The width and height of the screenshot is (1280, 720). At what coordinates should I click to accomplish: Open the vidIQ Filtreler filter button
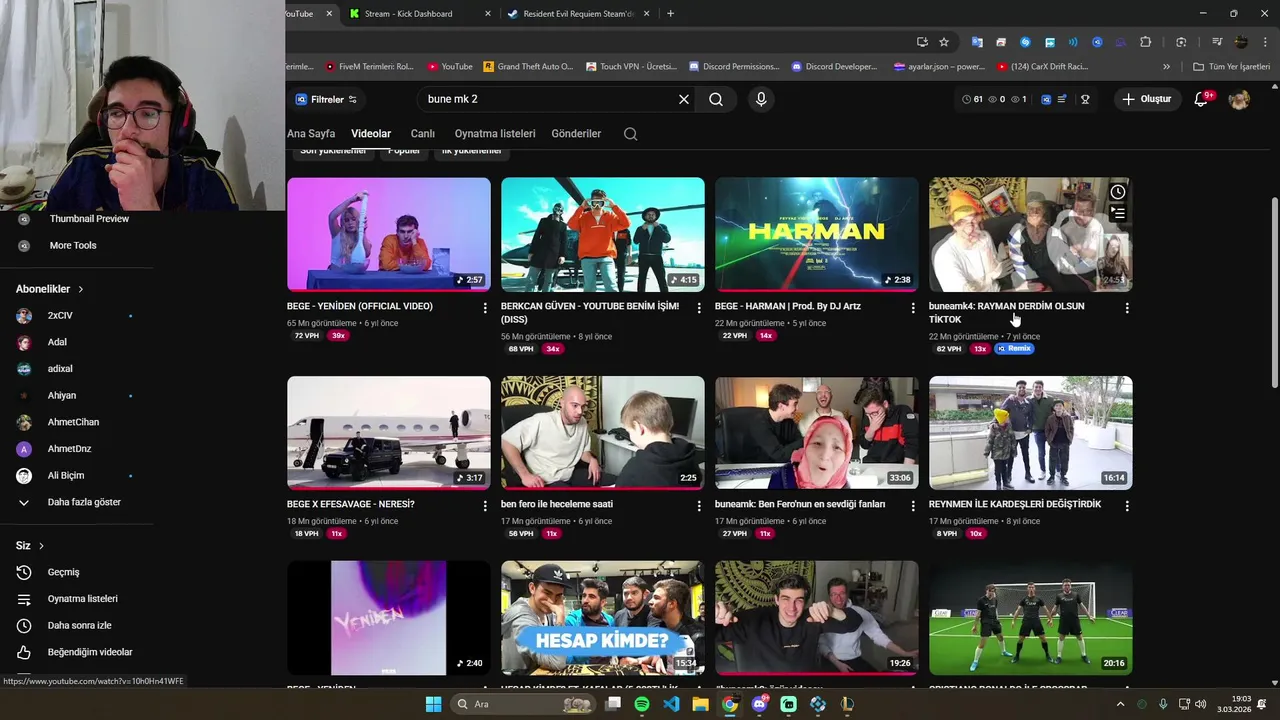tap(326, 100)
